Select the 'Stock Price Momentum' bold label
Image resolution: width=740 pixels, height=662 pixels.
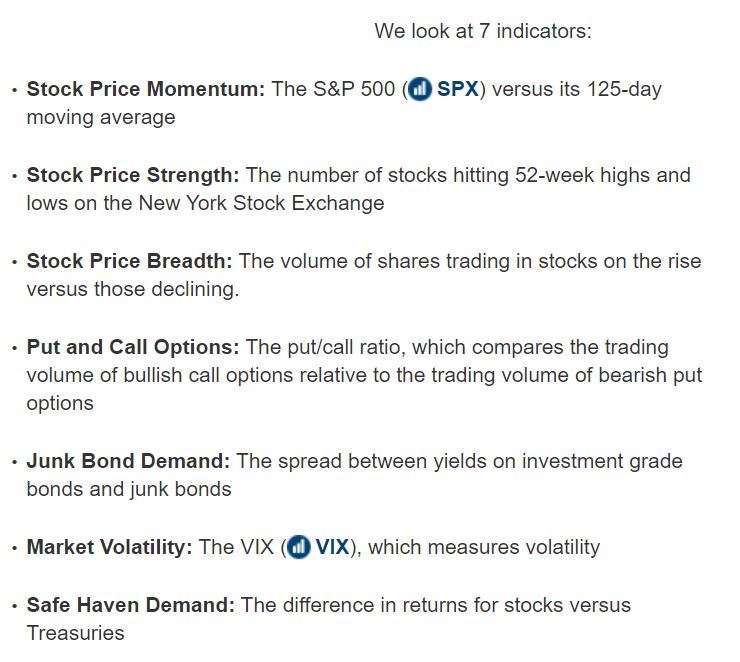pos(146,89)
